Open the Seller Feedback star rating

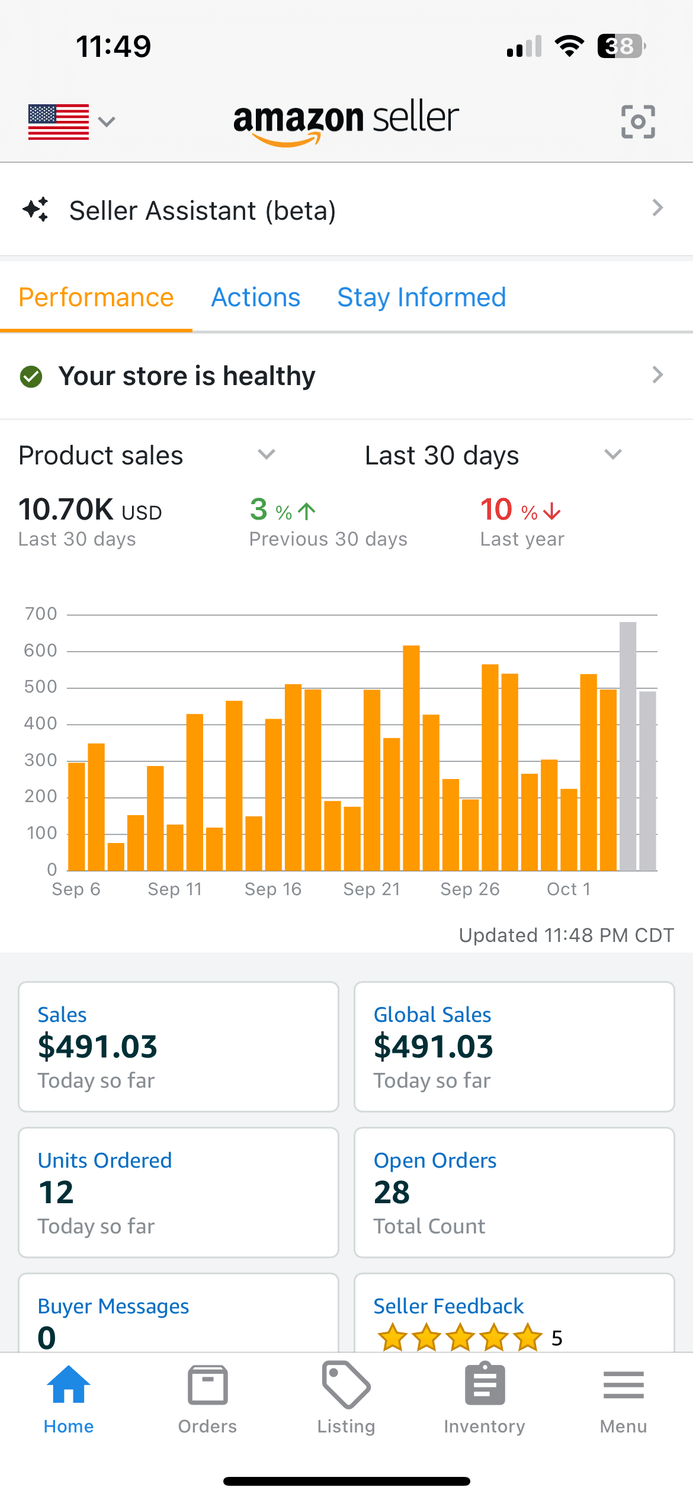pyautogui.click(x=460, y=1337)
